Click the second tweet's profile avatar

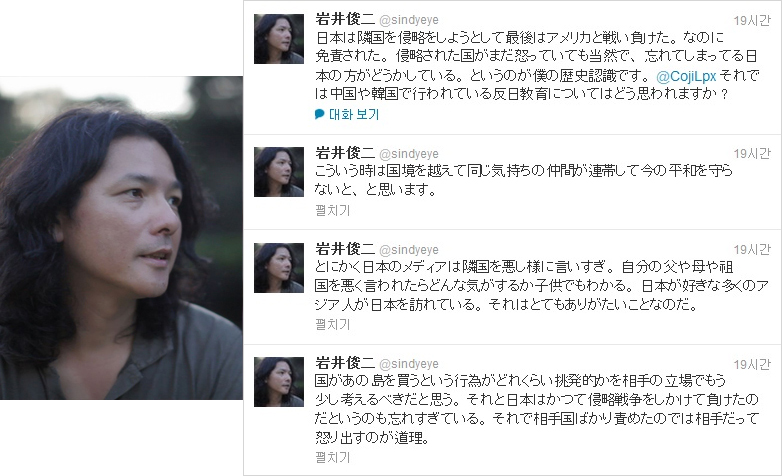coord(279,172)
